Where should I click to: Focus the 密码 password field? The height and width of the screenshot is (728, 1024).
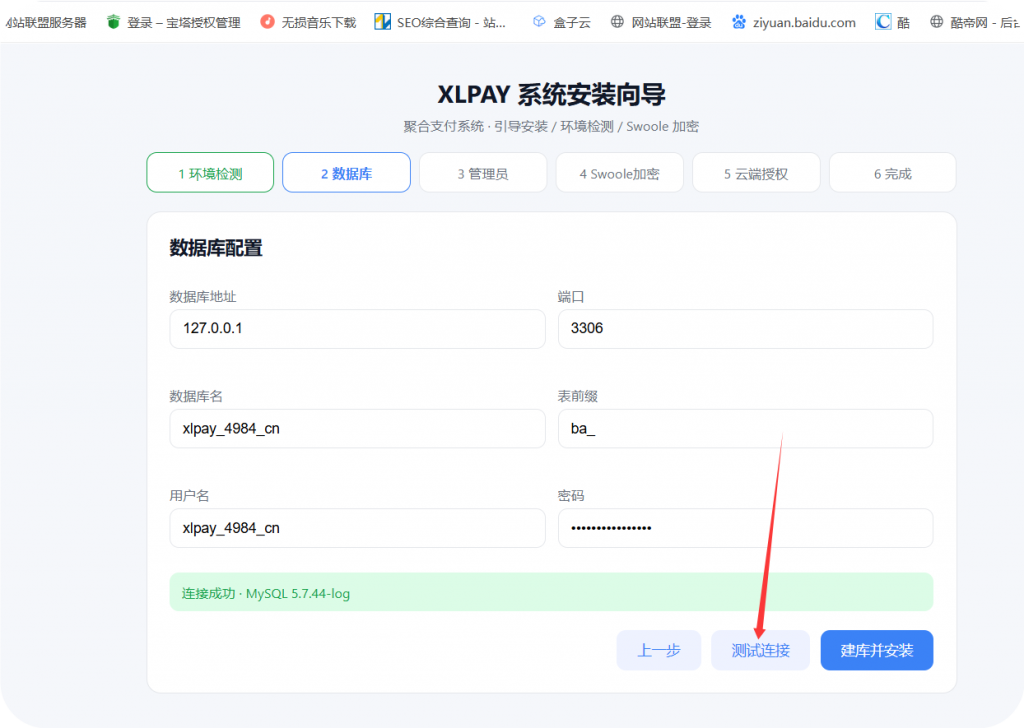click(x=745, y=528)
